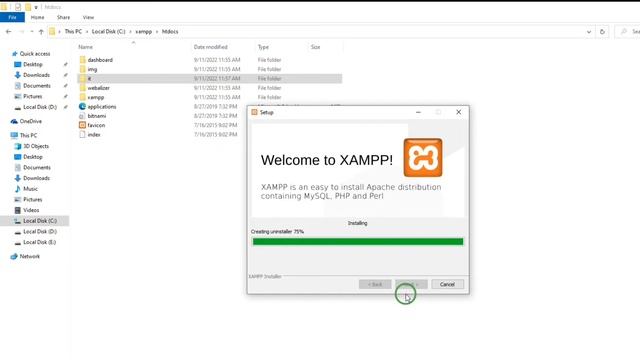Open Downloads under This PC

tap(36, 178)
